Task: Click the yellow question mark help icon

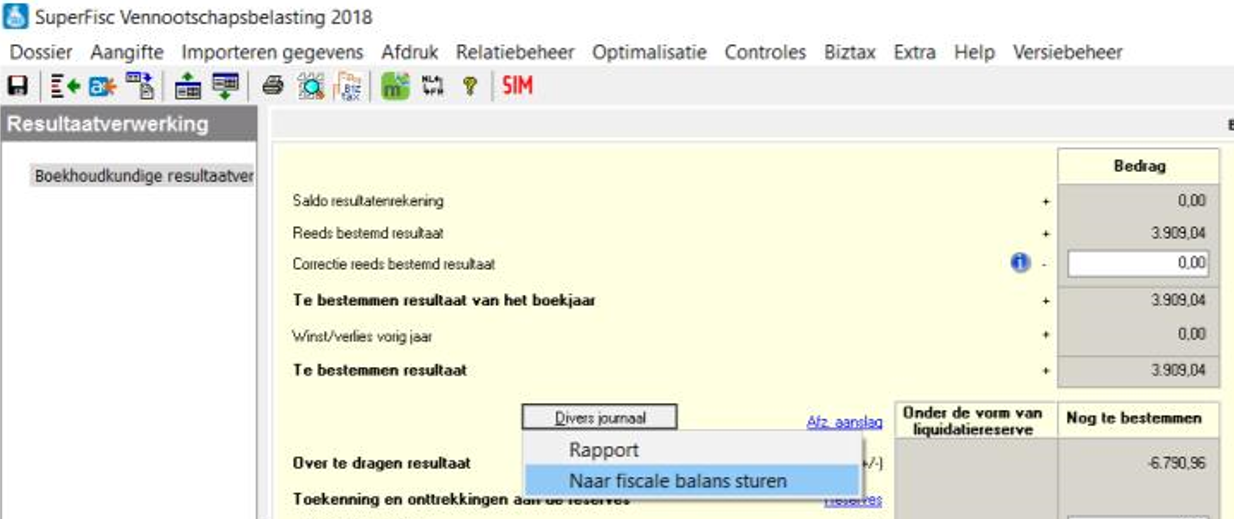Action: tap(467, 87)
